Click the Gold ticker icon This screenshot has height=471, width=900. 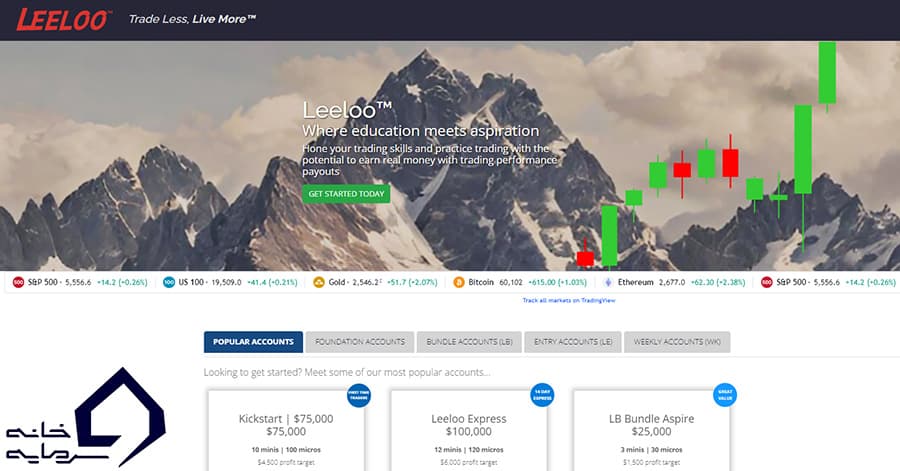(x=319, y=282)
